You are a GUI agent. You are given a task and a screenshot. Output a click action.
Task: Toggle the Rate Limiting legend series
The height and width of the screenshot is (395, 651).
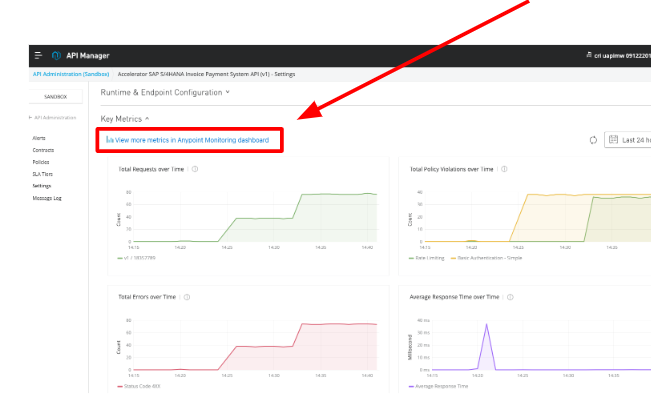pos(426,258)
